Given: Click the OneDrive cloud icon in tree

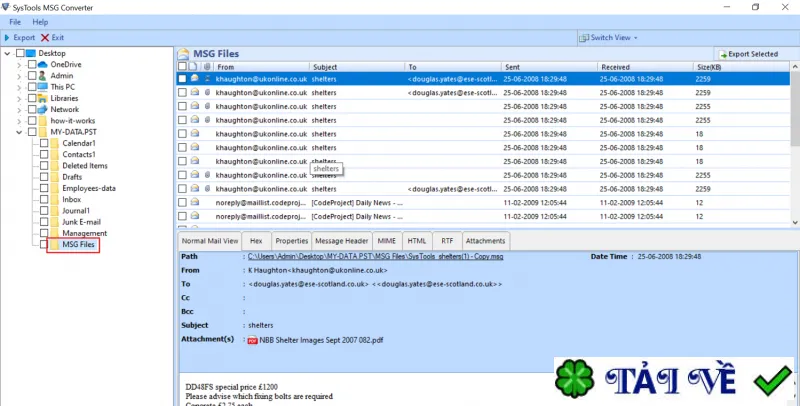Looking at the screenshot, I should (x=43, y=64).
